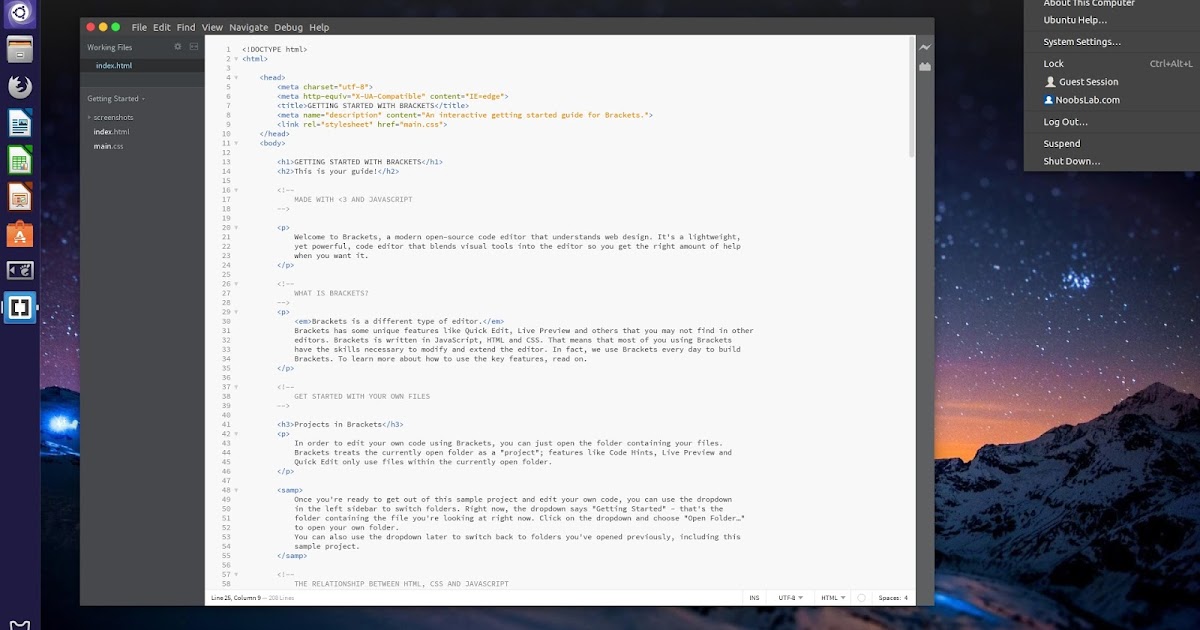The image size is (1200, 630).
Task: Open System Settings from system menu
Action: point(1082,42)
